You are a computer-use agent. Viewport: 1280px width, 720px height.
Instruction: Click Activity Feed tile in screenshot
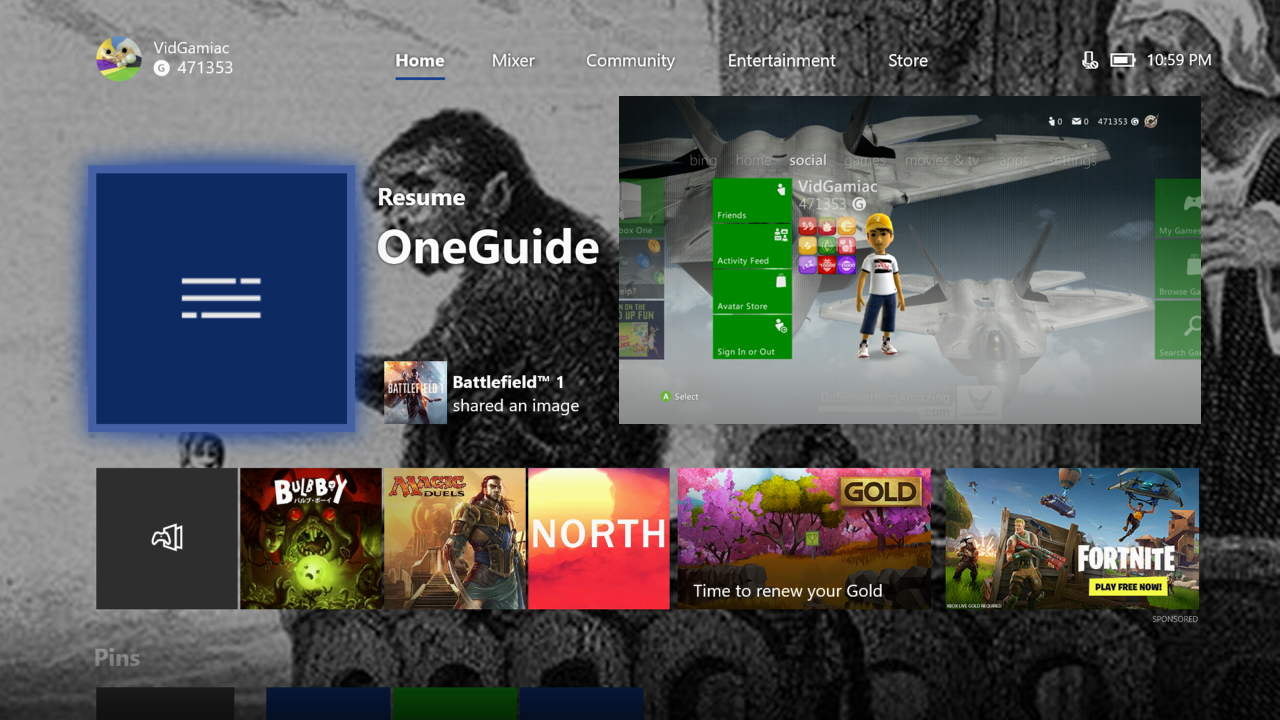click(x=752, y=246)
